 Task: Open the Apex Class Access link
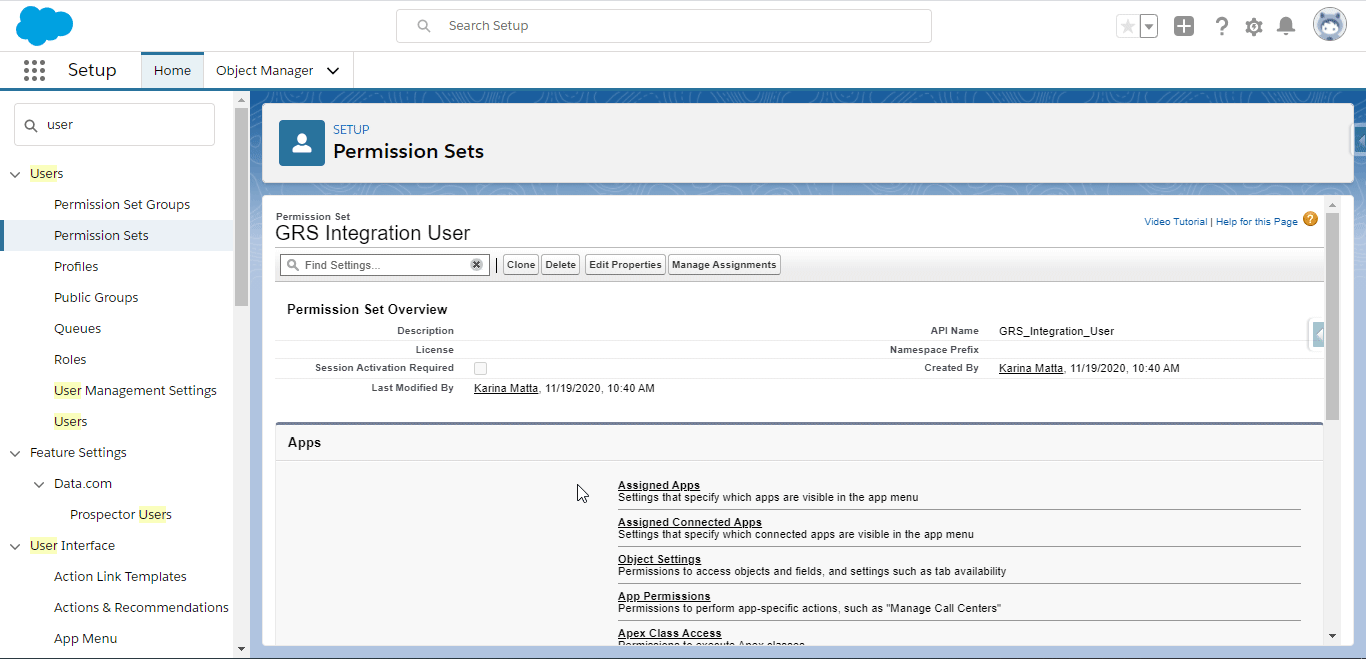670,634
